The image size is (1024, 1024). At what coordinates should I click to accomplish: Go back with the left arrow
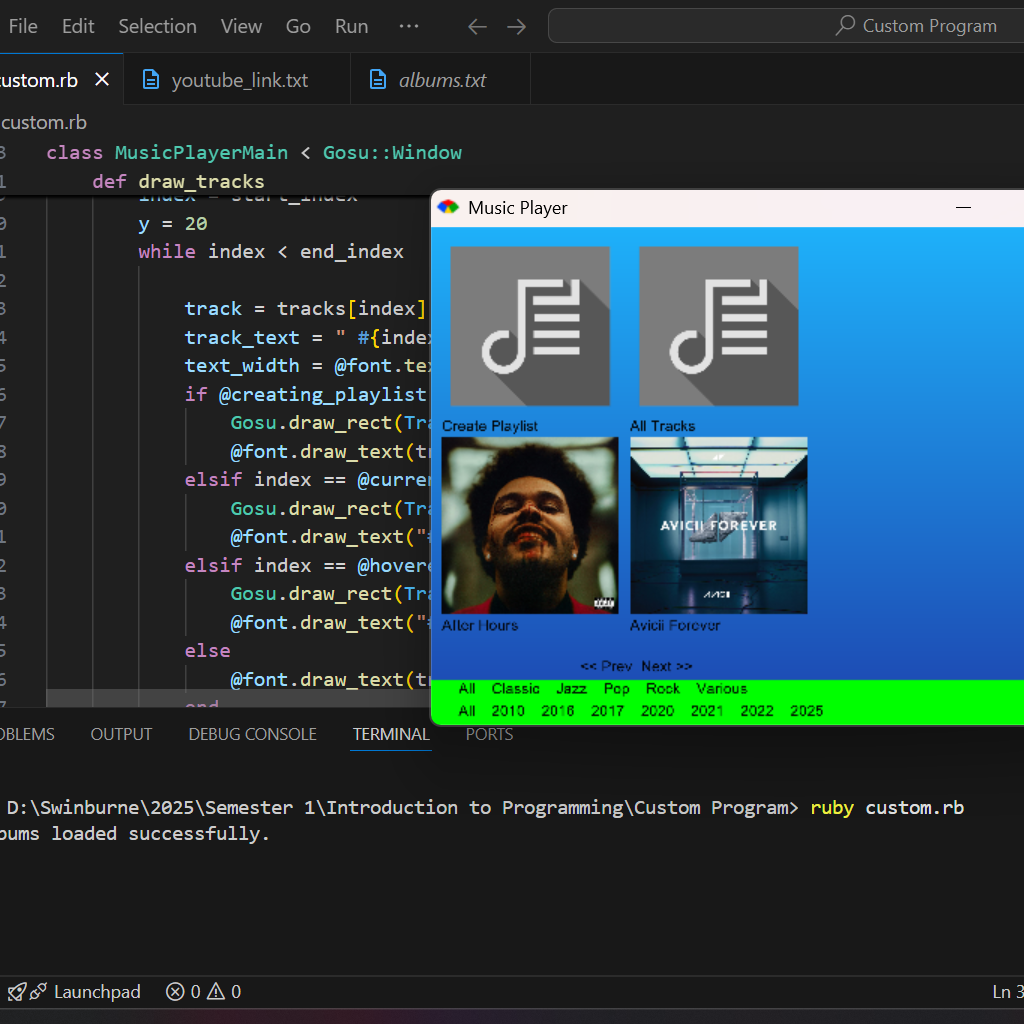tap(477, 27)
